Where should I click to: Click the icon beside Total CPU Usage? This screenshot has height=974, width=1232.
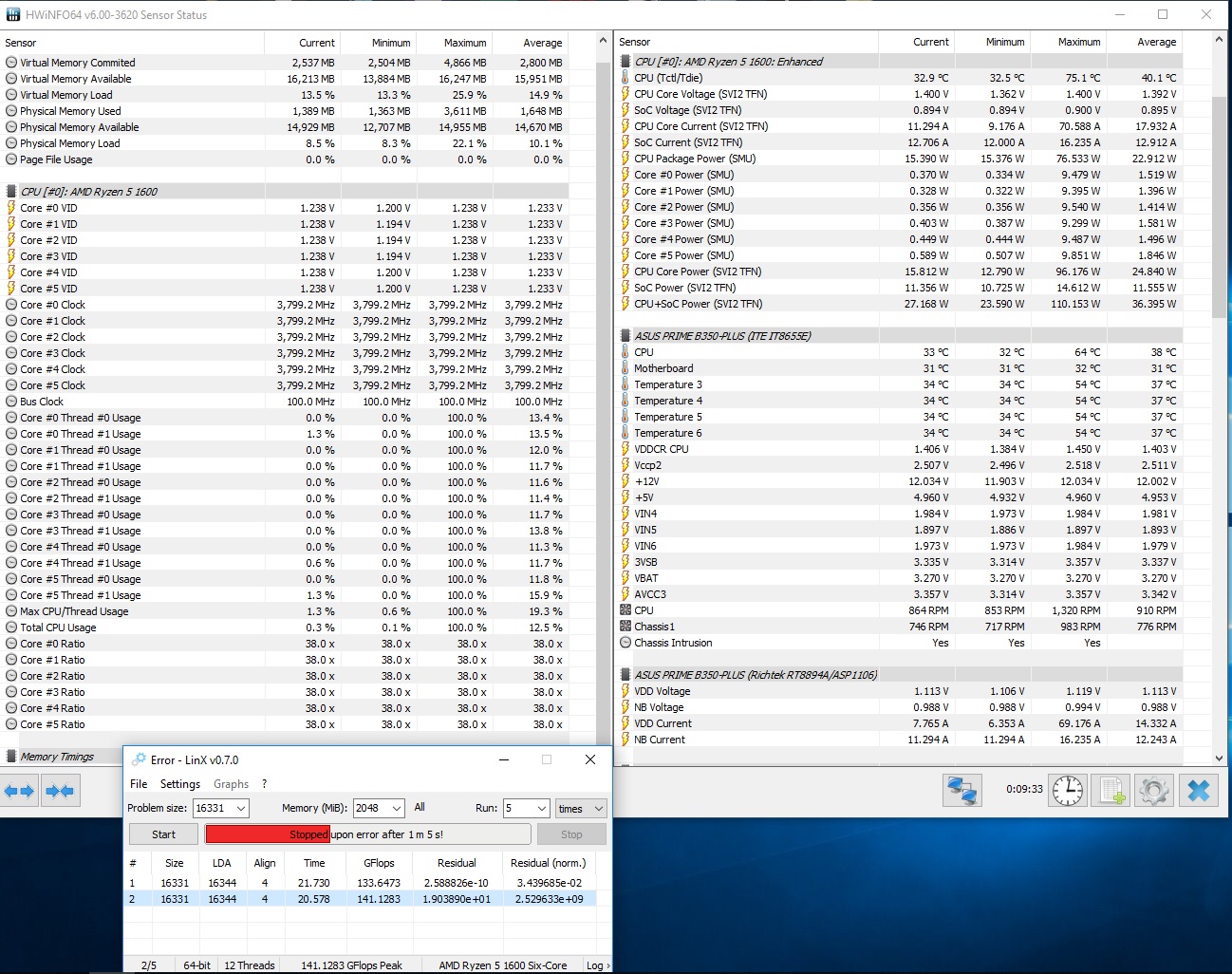(x=11, y=627)
